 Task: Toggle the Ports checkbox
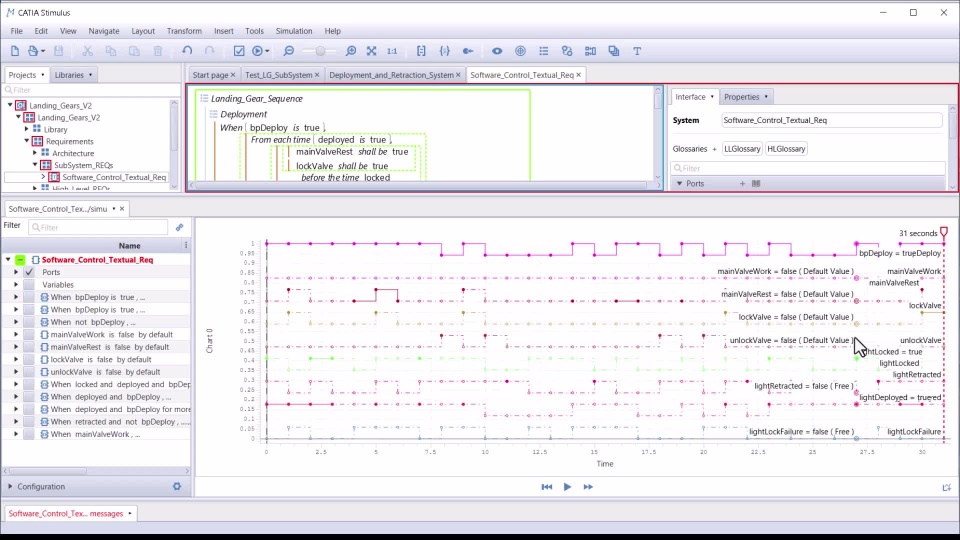(x=29, y=272)
